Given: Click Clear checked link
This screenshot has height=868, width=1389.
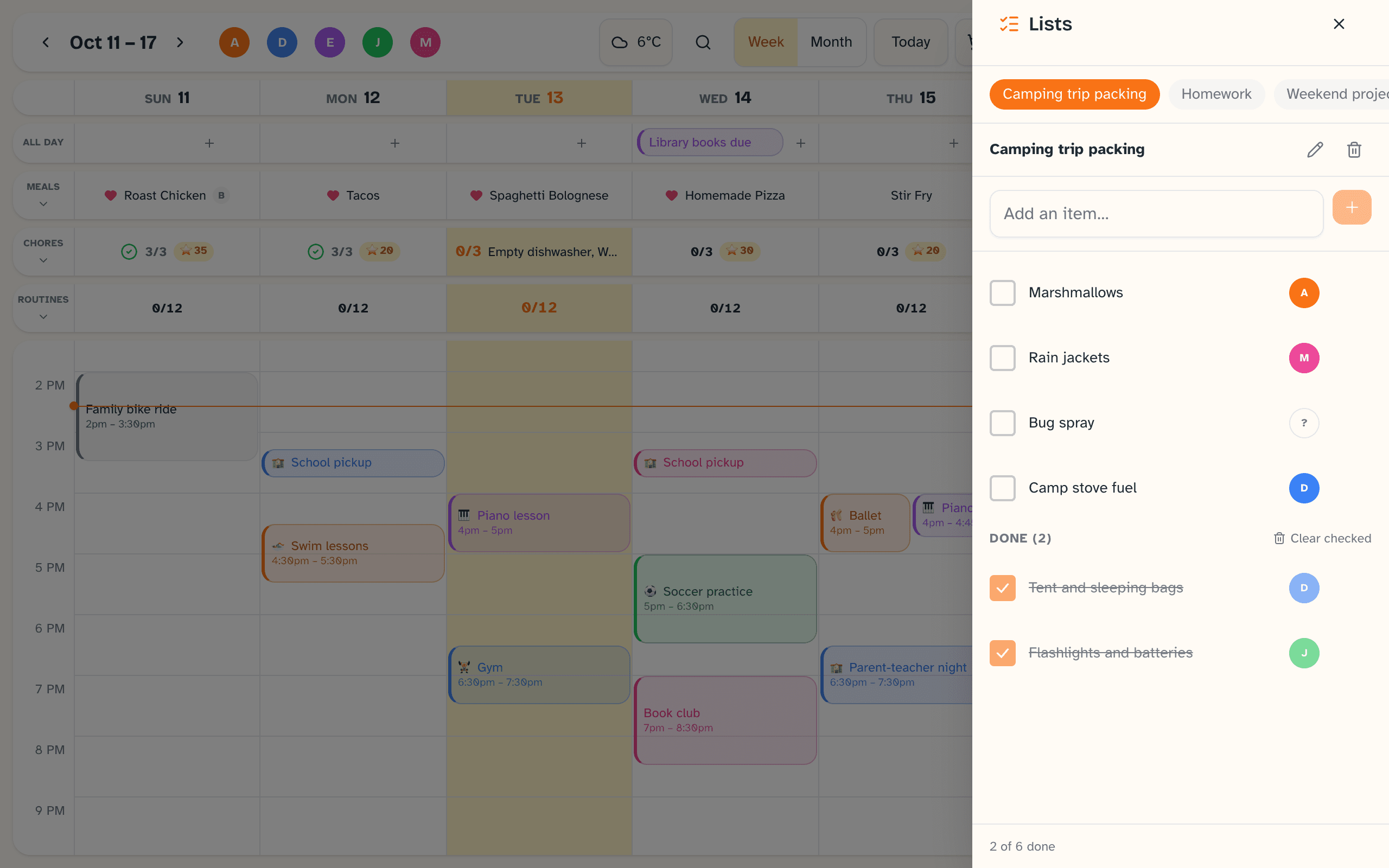Looking at the screenshot, I should click(1322, 539).
